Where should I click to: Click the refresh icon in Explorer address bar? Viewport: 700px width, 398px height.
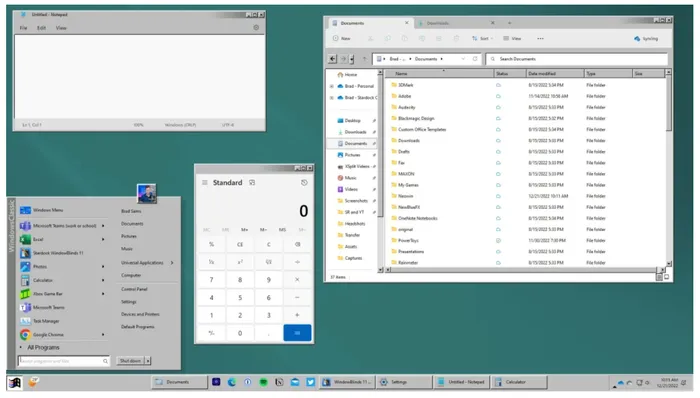[x=475, y=59]
